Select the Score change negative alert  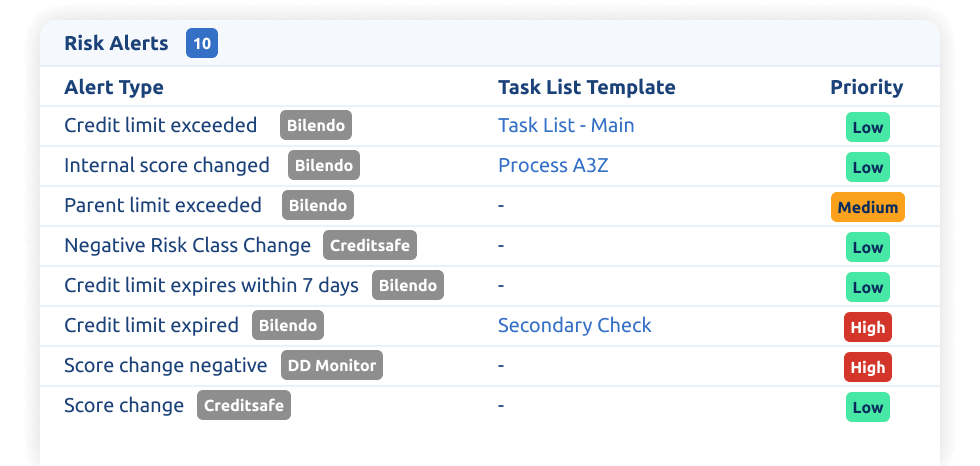click(x=165, y=366)
